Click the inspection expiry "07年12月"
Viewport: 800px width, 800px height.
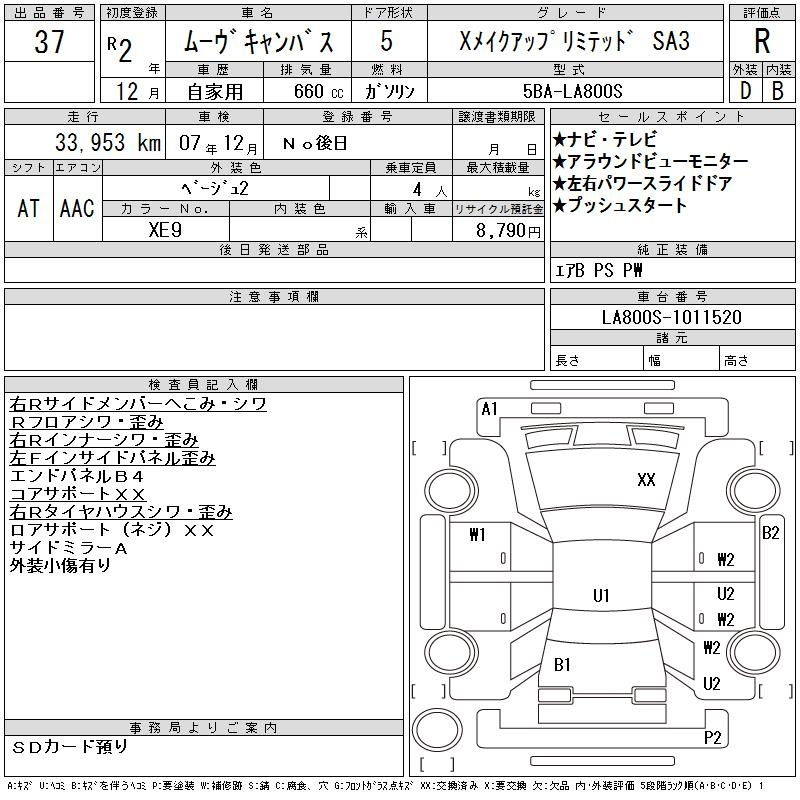pyautogui.click(x=218, y=143)
